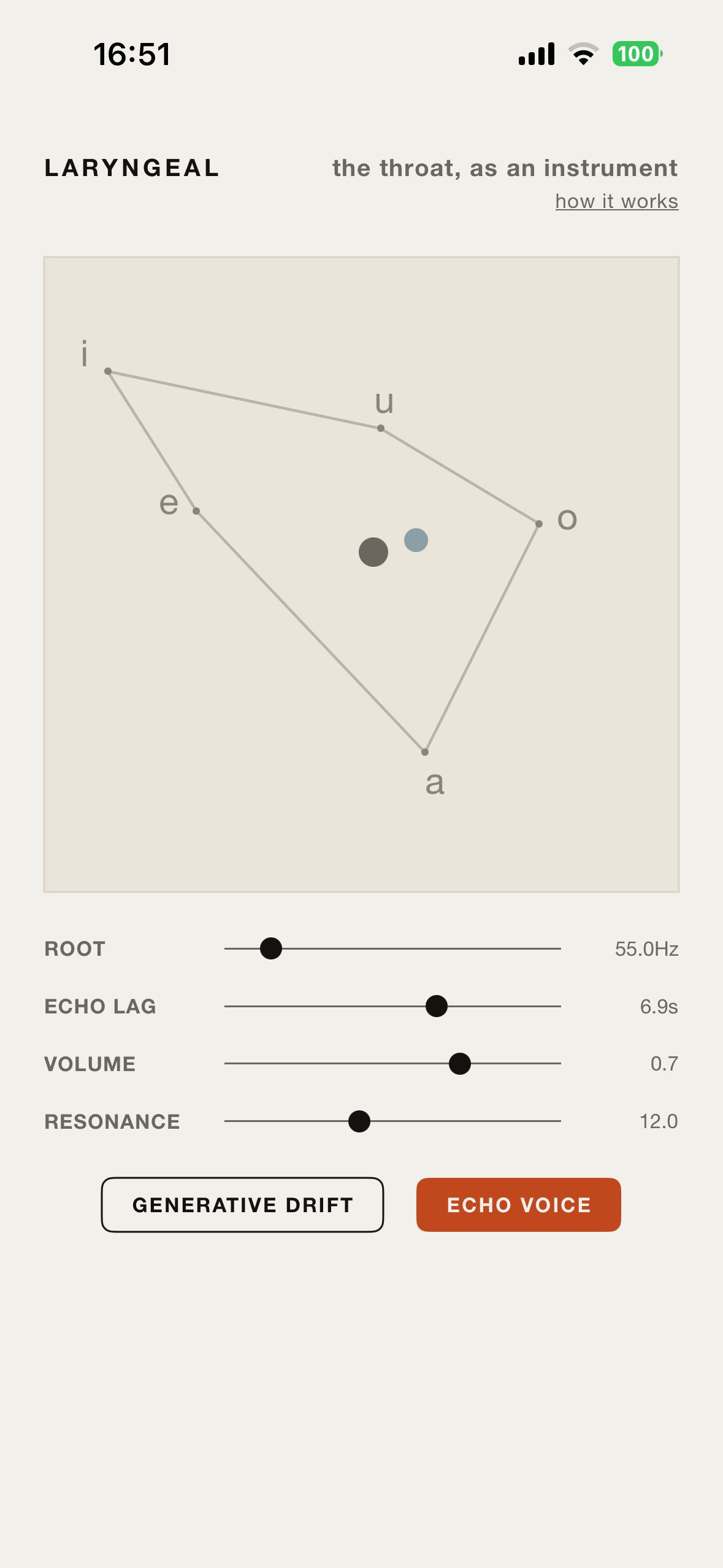
Task: Click the 6.9s echo lag value
Action: click(659, 1007)
